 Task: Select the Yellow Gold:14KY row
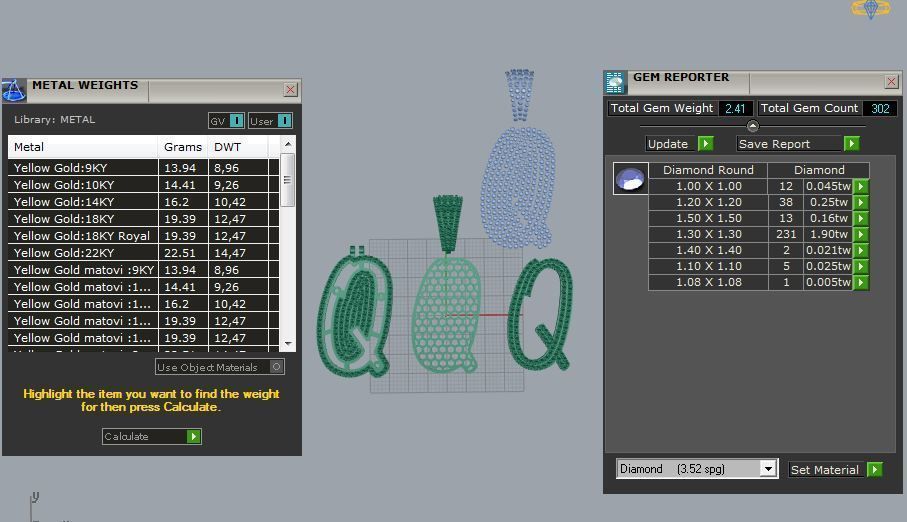[x=143, y=202]
